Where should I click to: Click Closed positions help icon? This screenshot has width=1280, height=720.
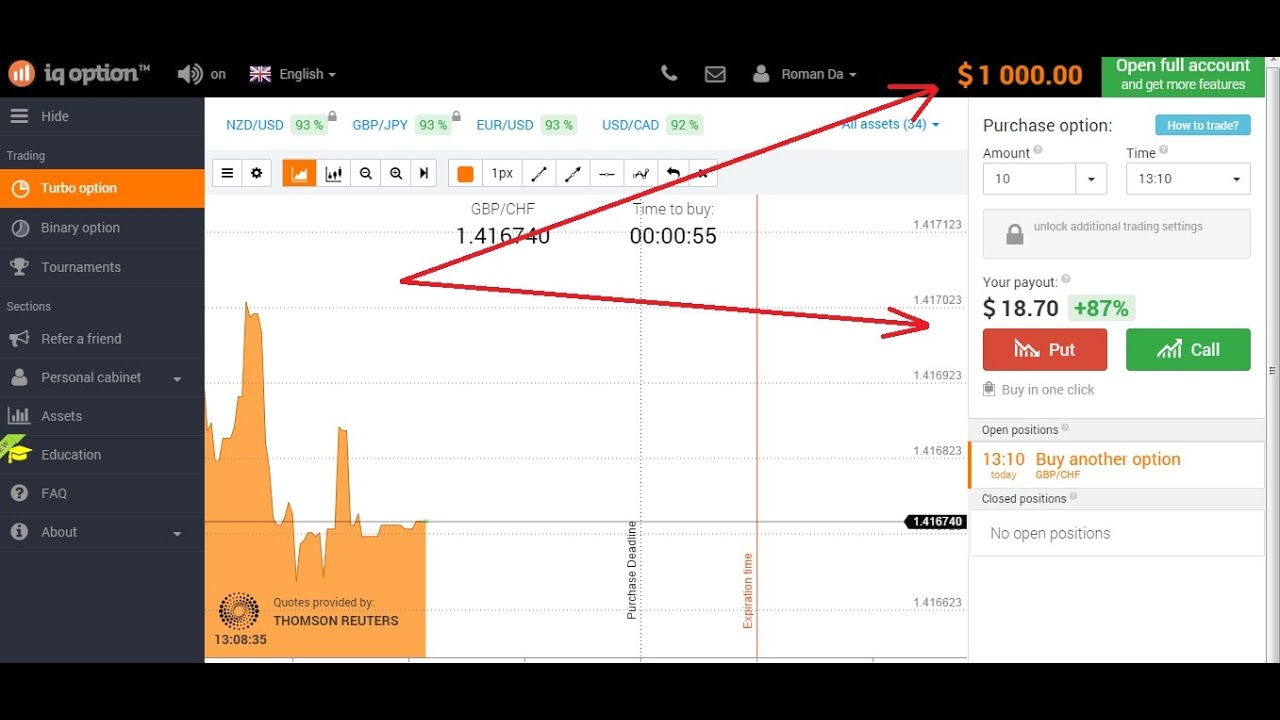1073,497
